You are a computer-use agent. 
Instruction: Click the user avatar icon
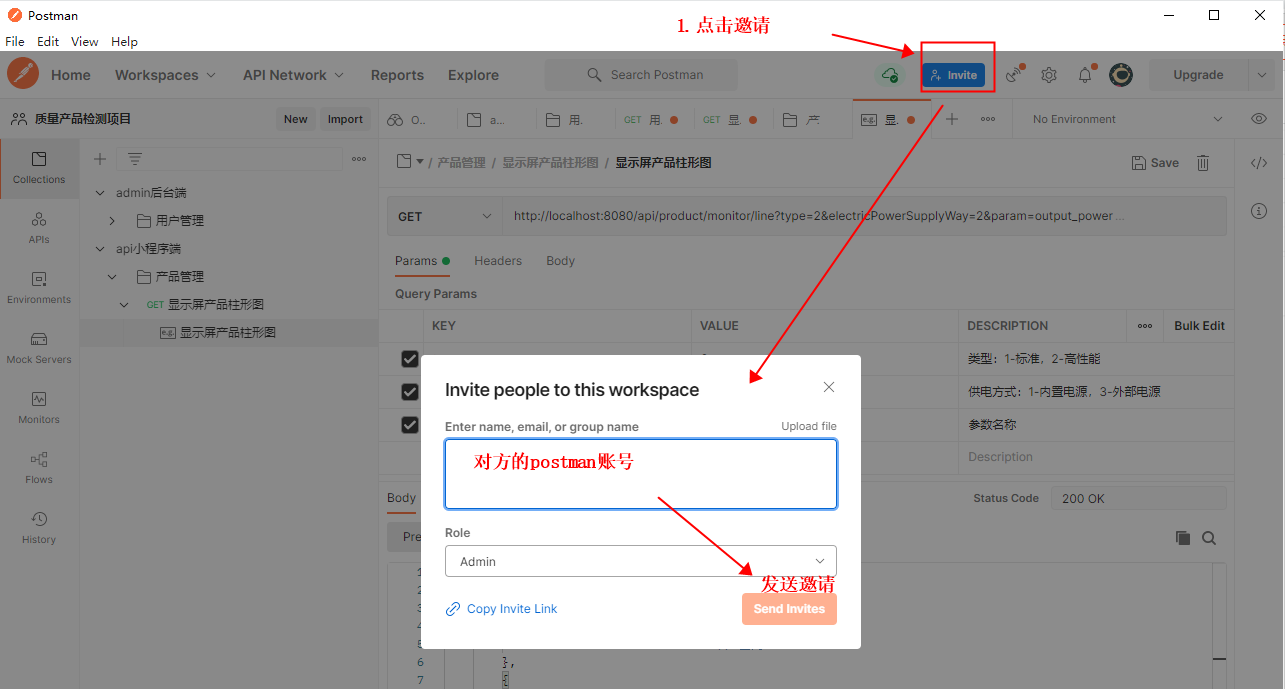click(x=1121, y=75)
